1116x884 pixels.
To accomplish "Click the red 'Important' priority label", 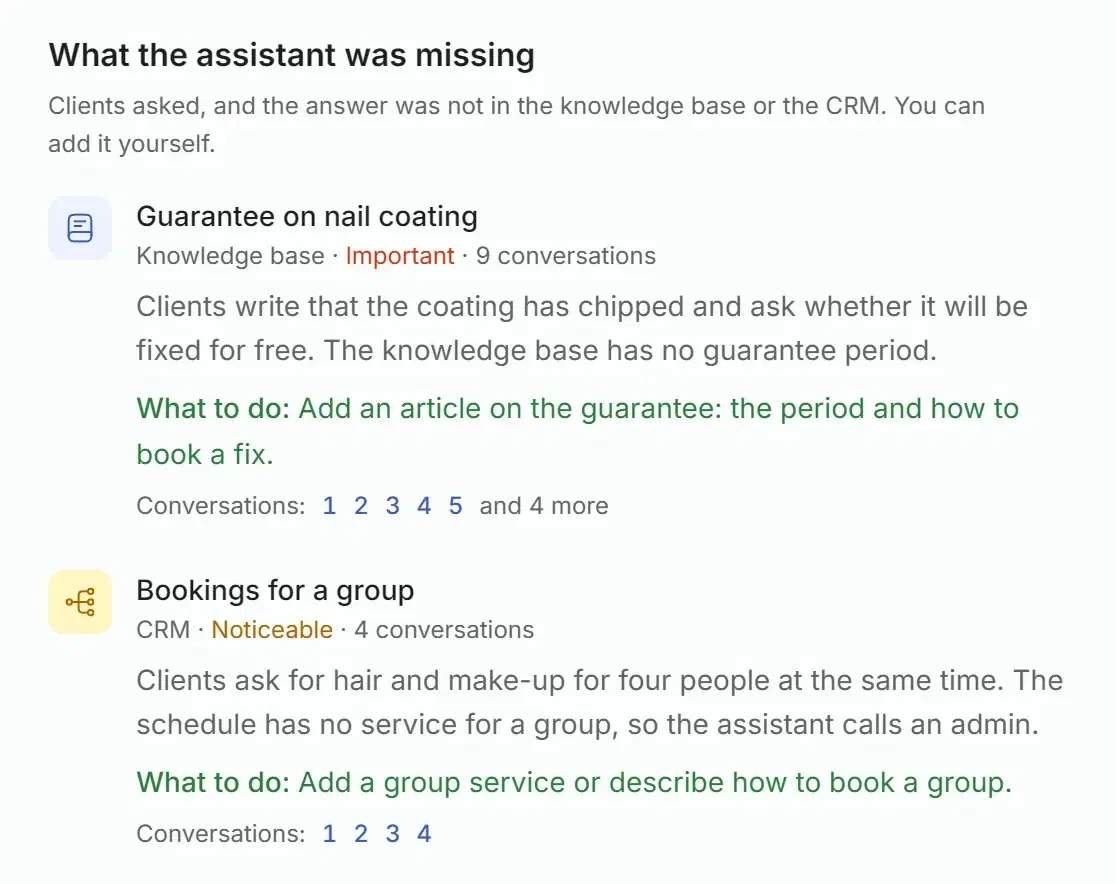I will (400, 256).
